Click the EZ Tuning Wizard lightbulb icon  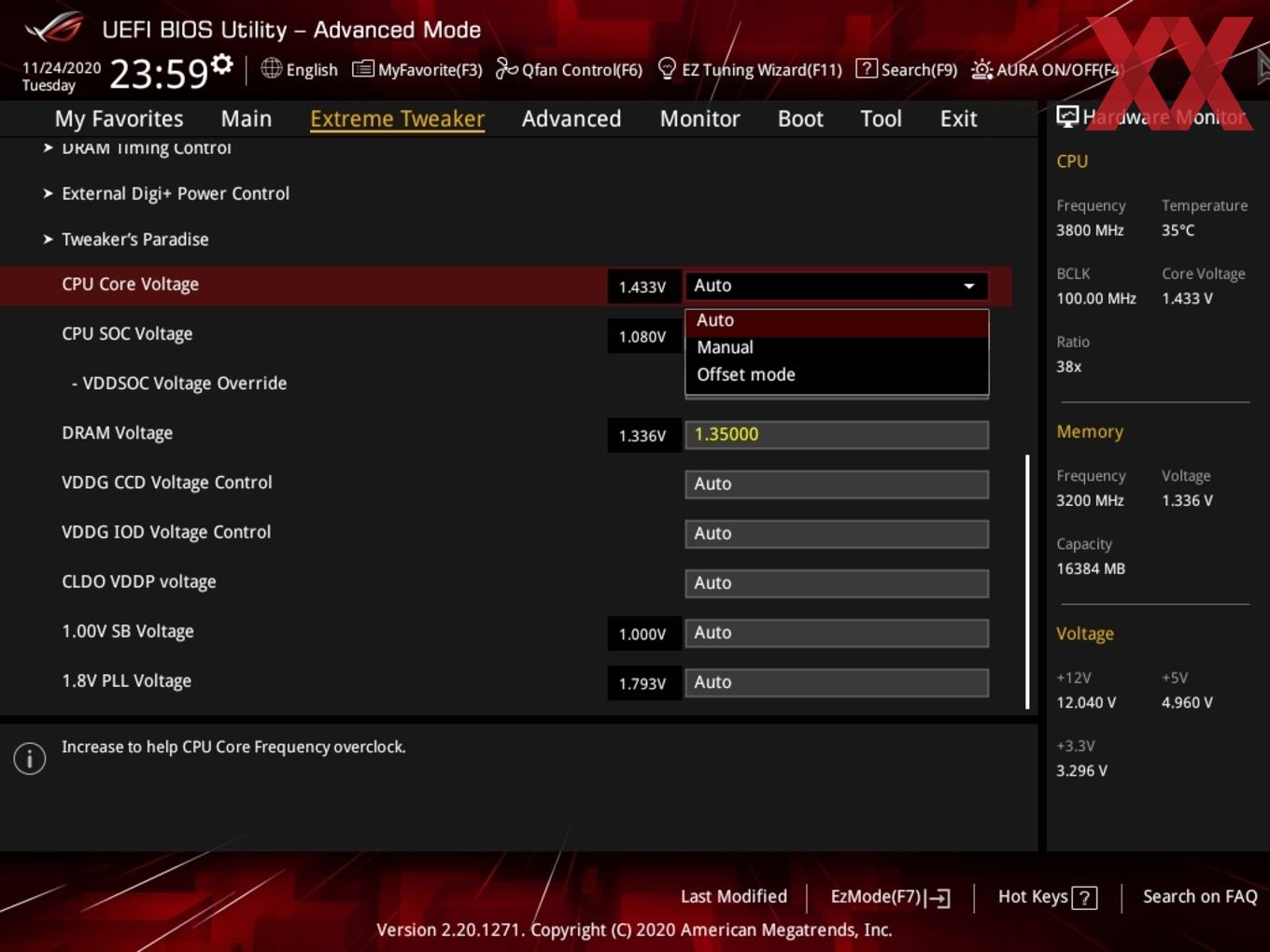tap(667, 68)
